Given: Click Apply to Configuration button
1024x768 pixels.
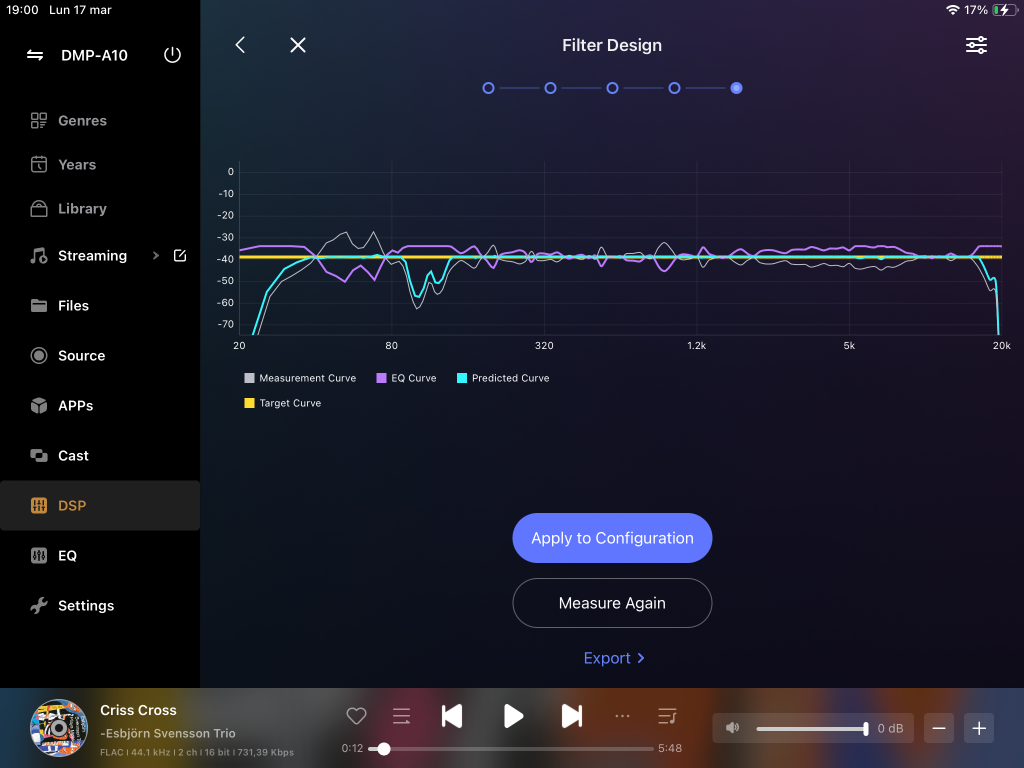Looking at the screenshot, I should pyautogui.click(x=612, y=538).
